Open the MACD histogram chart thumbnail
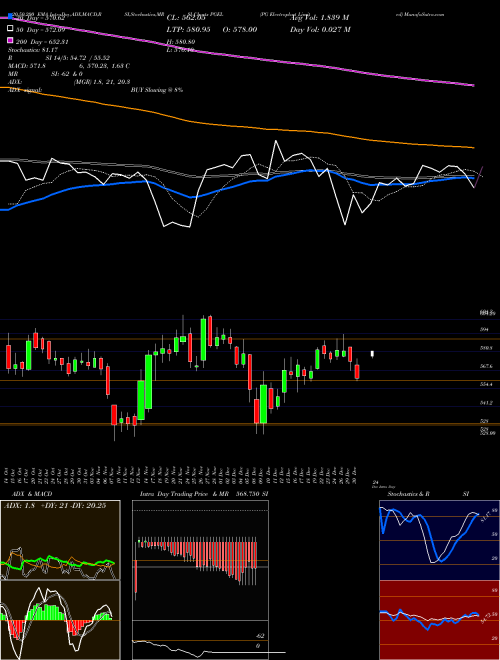500x660 pixels. click(60, 620)
